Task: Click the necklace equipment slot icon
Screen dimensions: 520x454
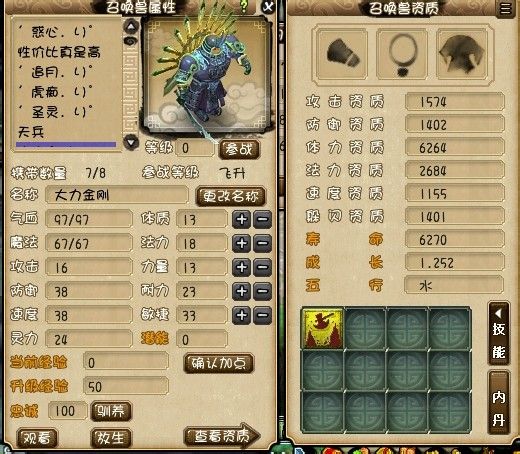Action: click(x=402, y=53)
